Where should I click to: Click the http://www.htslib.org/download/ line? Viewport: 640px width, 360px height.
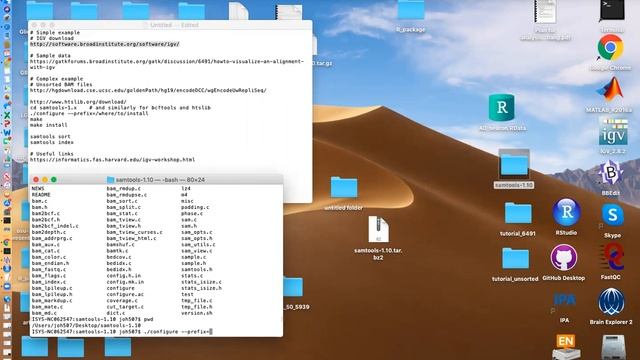click(x=78, y=102)
